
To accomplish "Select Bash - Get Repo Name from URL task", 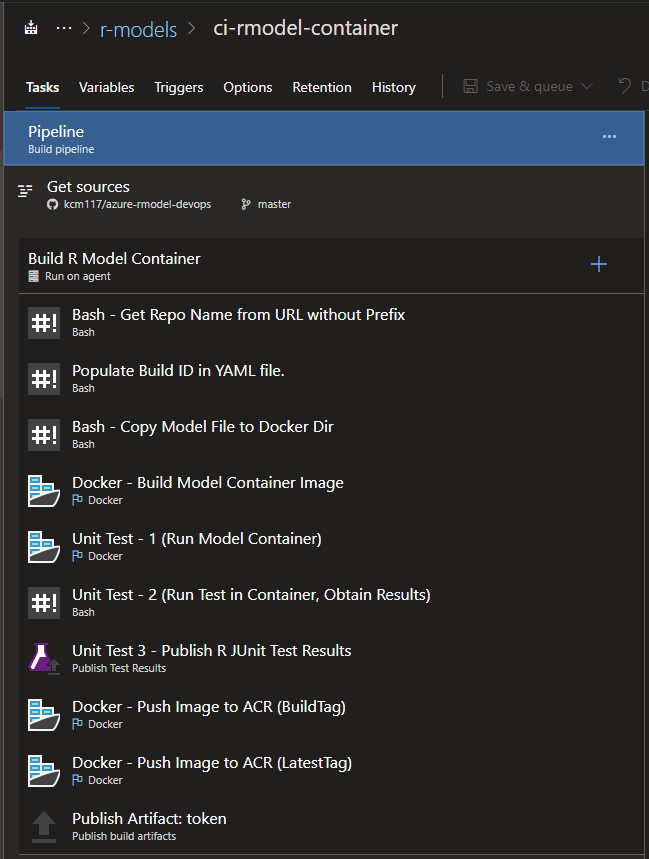I will coord(331,323).
